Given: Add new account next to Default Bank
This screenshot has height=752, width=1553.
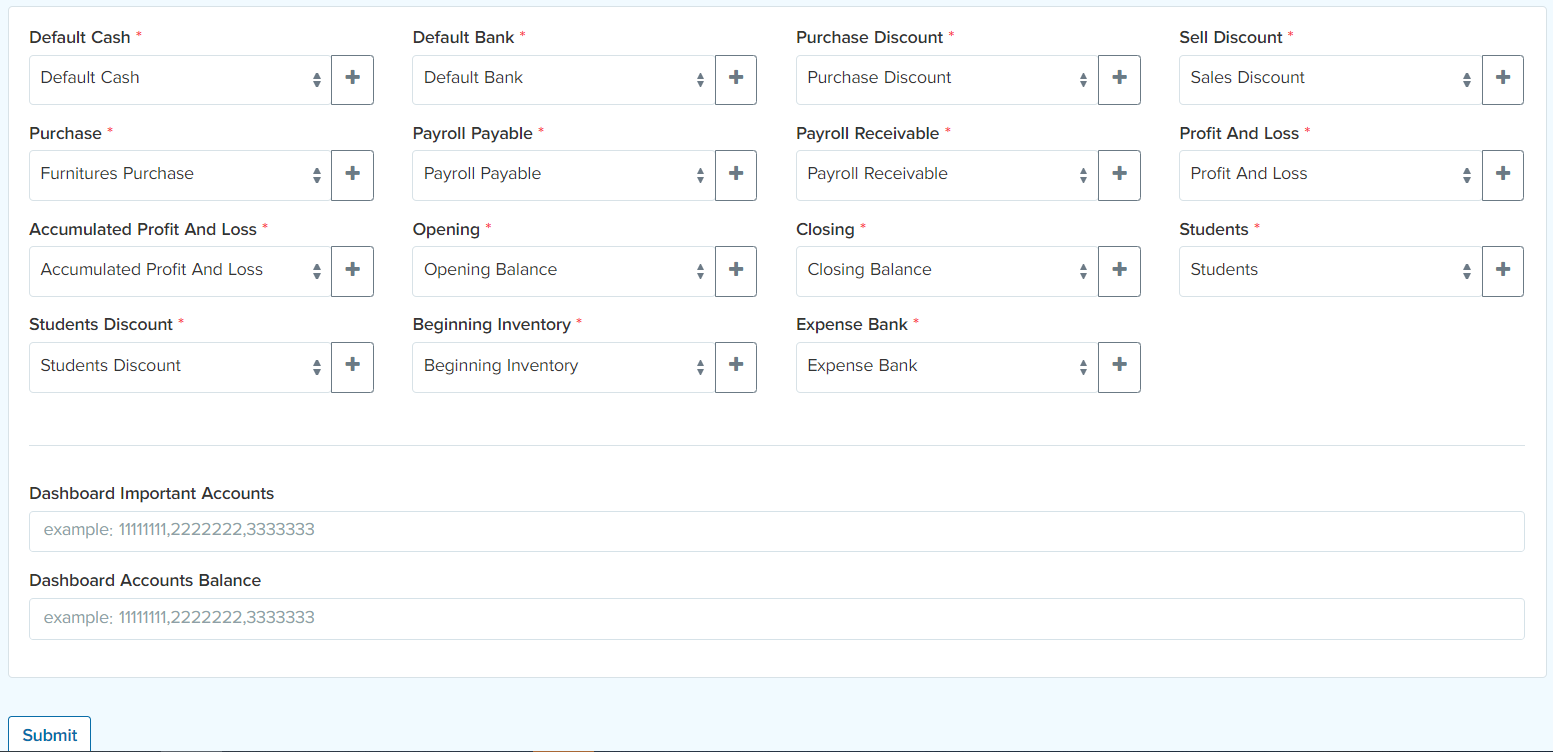Looking at the screenshot, I should click(736, 79).
